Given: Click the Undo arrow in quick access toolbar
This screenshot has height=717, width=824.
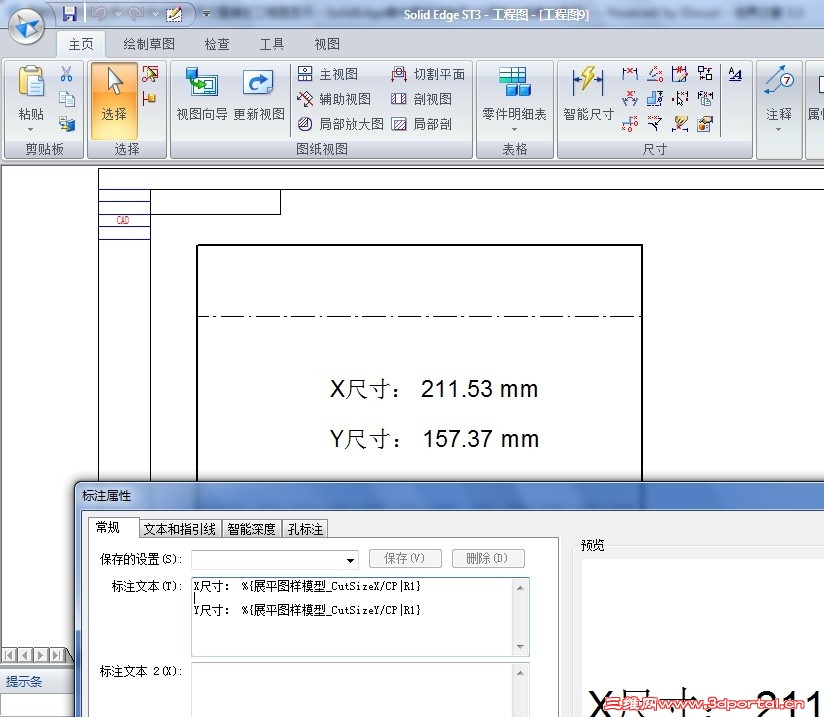Looking at the screenshot, I should 98,14.
